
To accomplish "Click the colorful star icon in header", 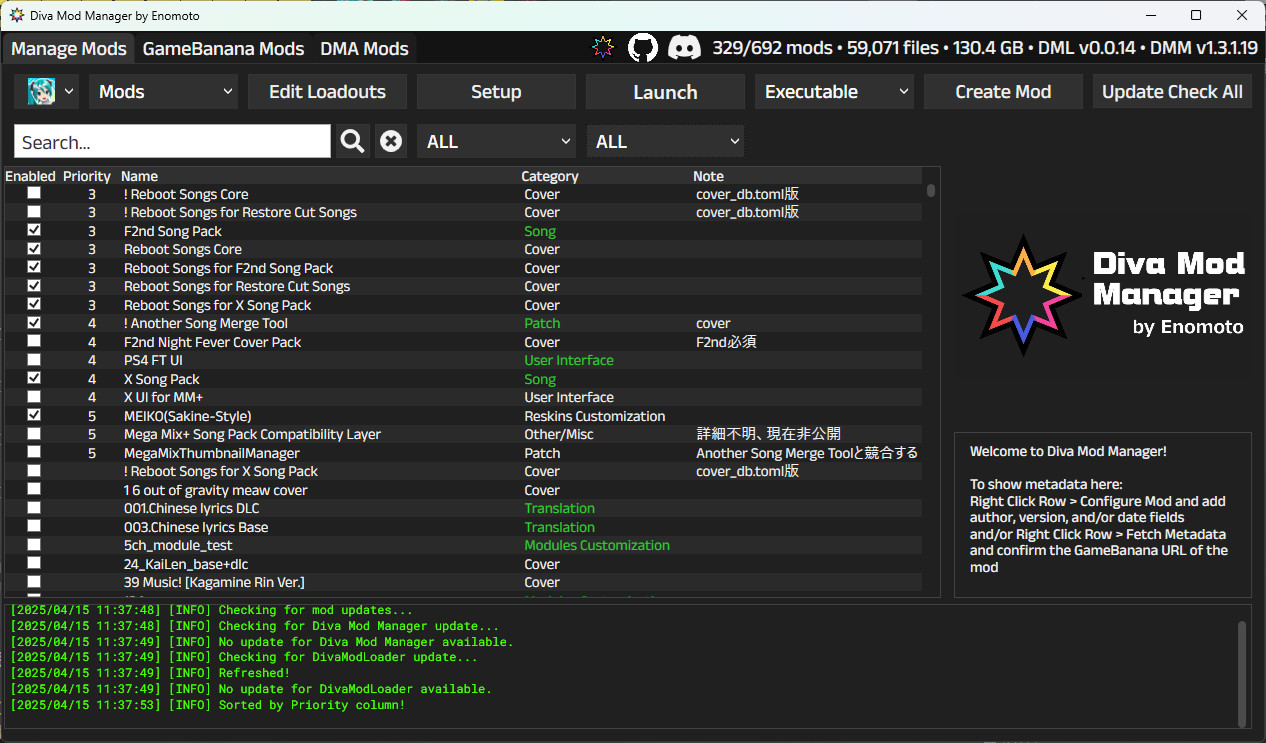I will click(x=603, y=48).
